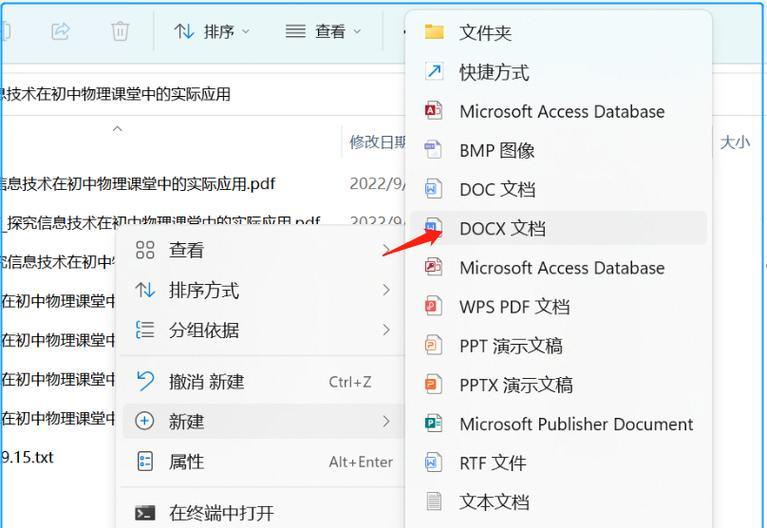Select WPS PDF 文档 in the new submenu
This screenshot has width=767, height=528.
tap(558, 306)
